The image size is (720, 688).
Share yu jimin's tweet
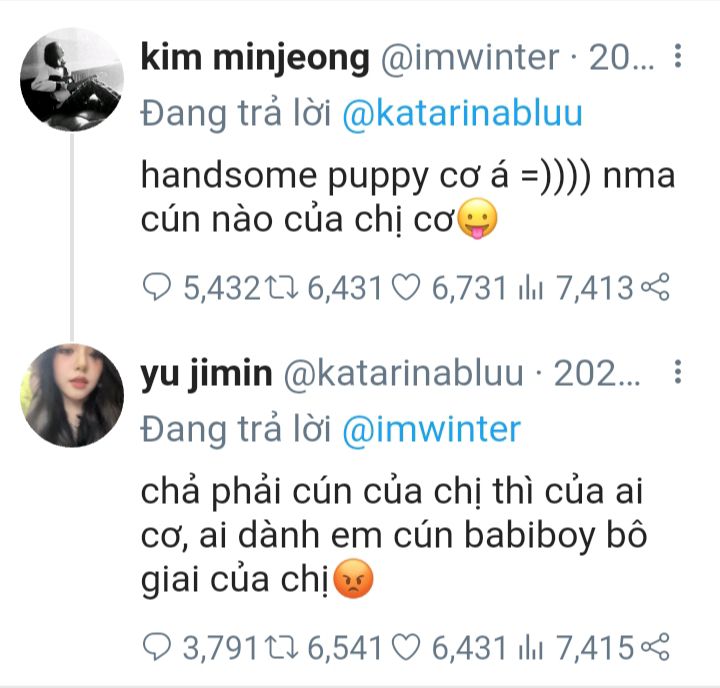click(x=655, y=648)
